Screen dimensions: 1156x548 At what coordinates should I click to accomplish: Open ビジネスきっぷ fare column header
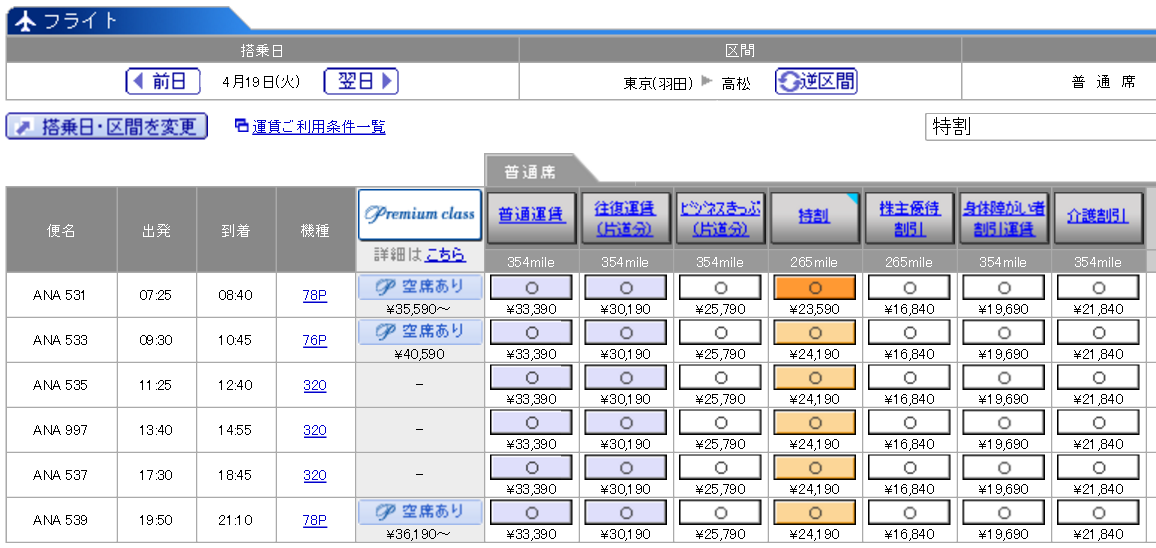click(x=720, y=218)
